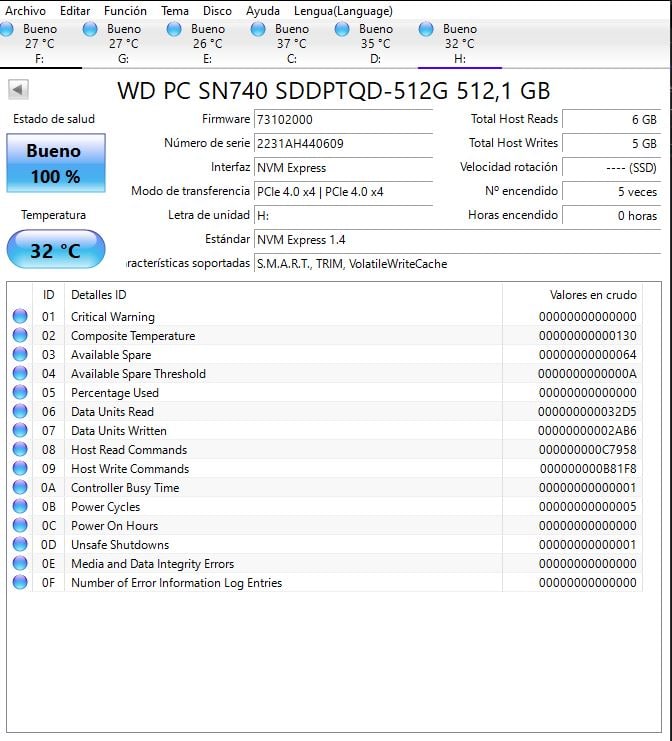This screenshot has width=672, height=741.
Task: Click the Controller Busy Time status dot
Action: [20, 487]
